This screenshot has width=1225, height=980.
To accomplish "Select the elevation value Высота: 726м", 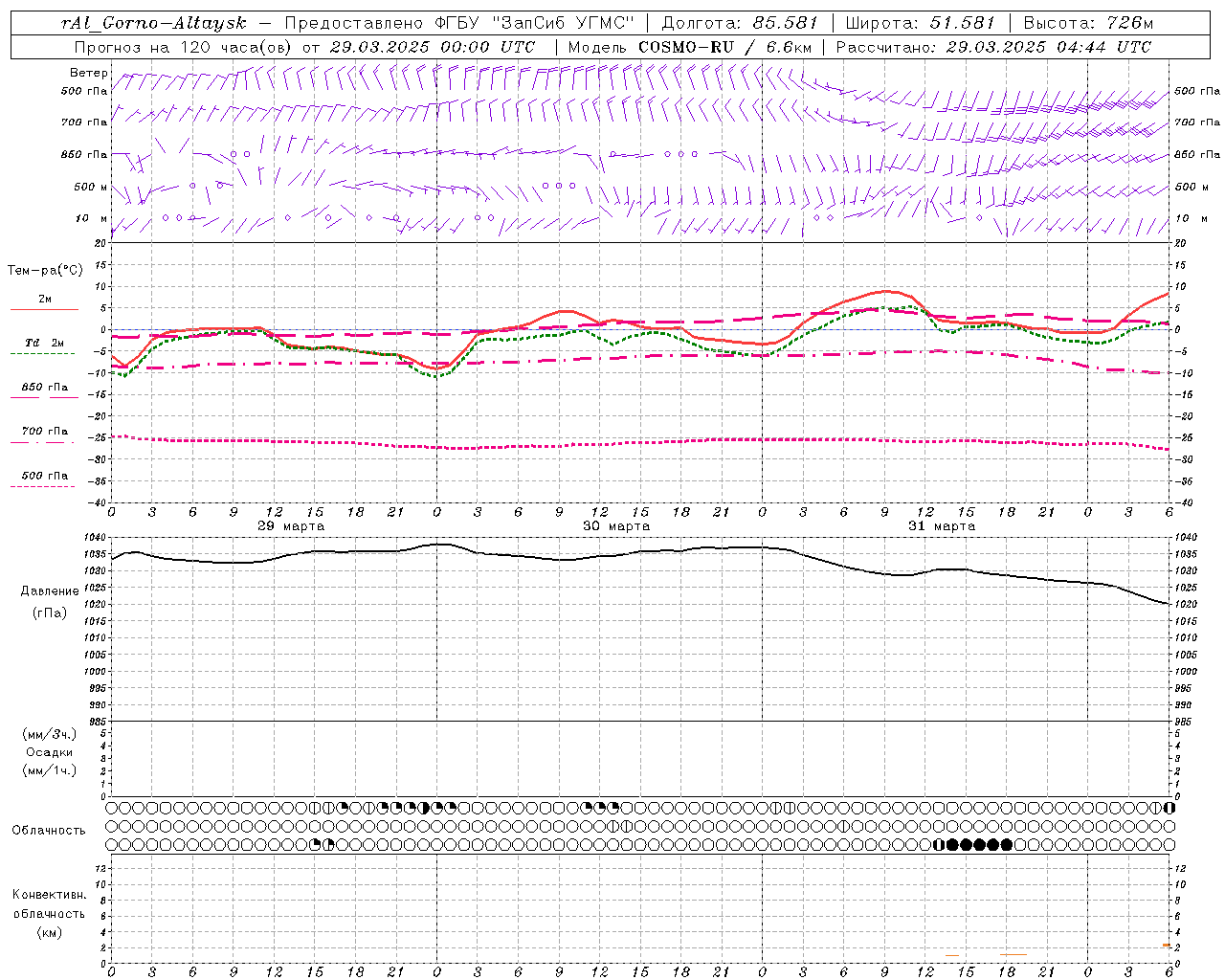I will tap(1088, 23).
